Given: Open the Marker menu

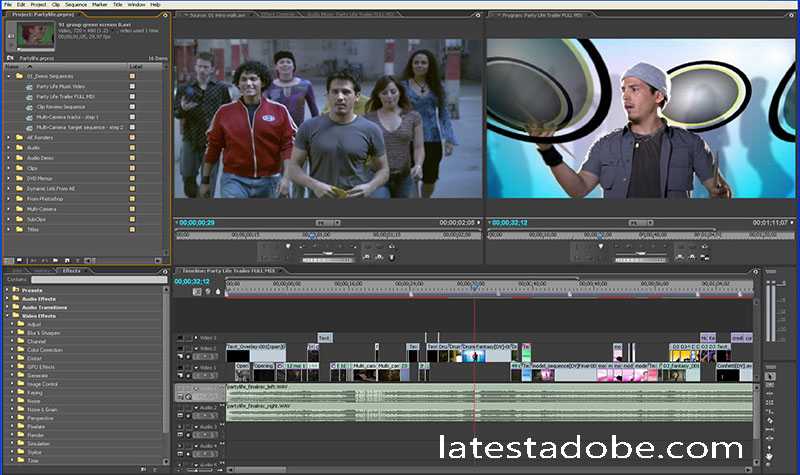Looking at the screenshot, I should coord(99,5).
